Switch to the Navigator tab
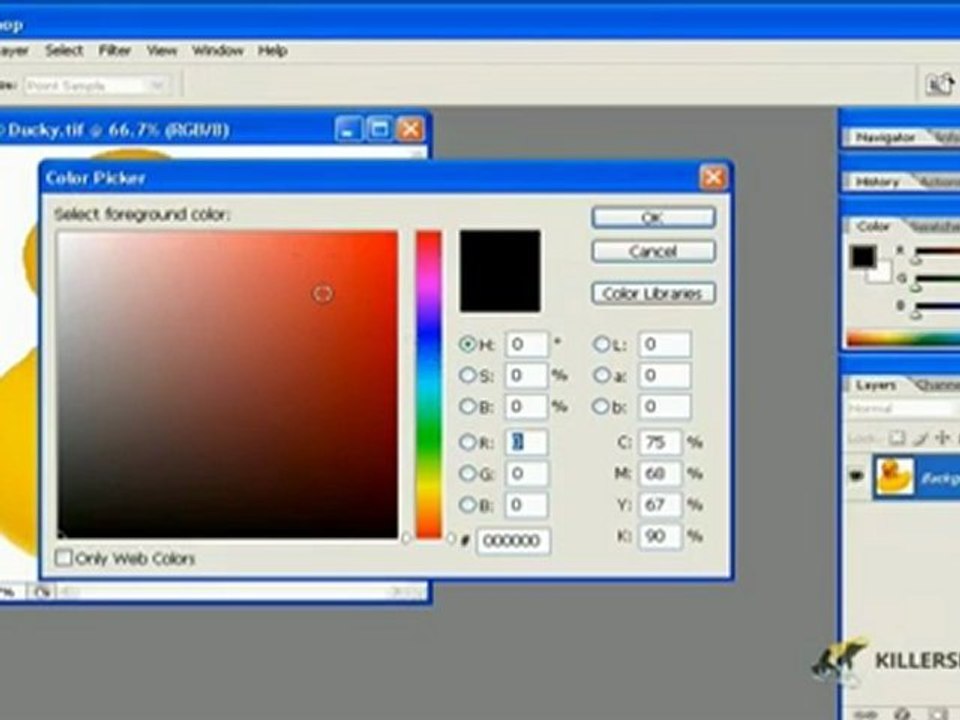960x720 pixels. click(x=885, y=138)
